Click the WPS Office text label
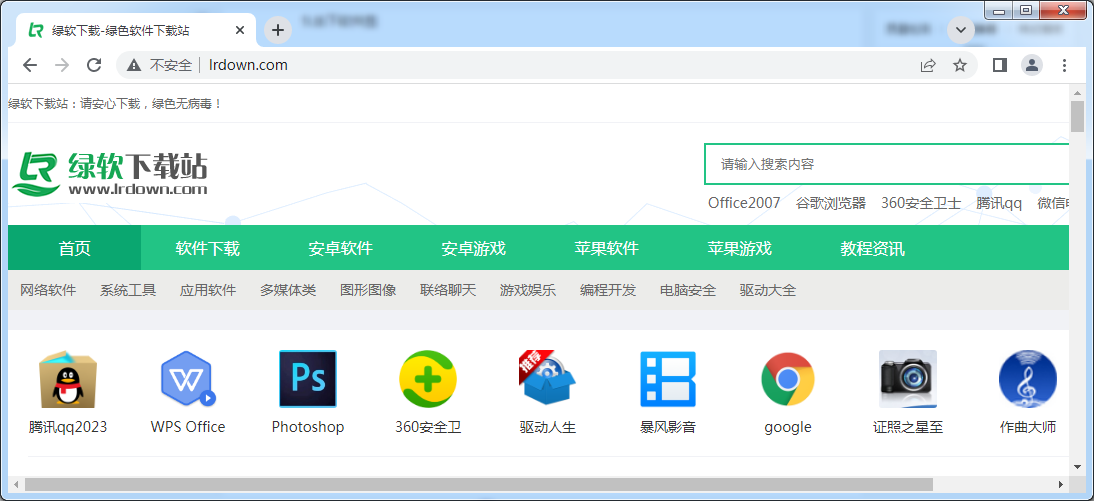This screenshot has width=1094, height=501. point(188,427)
